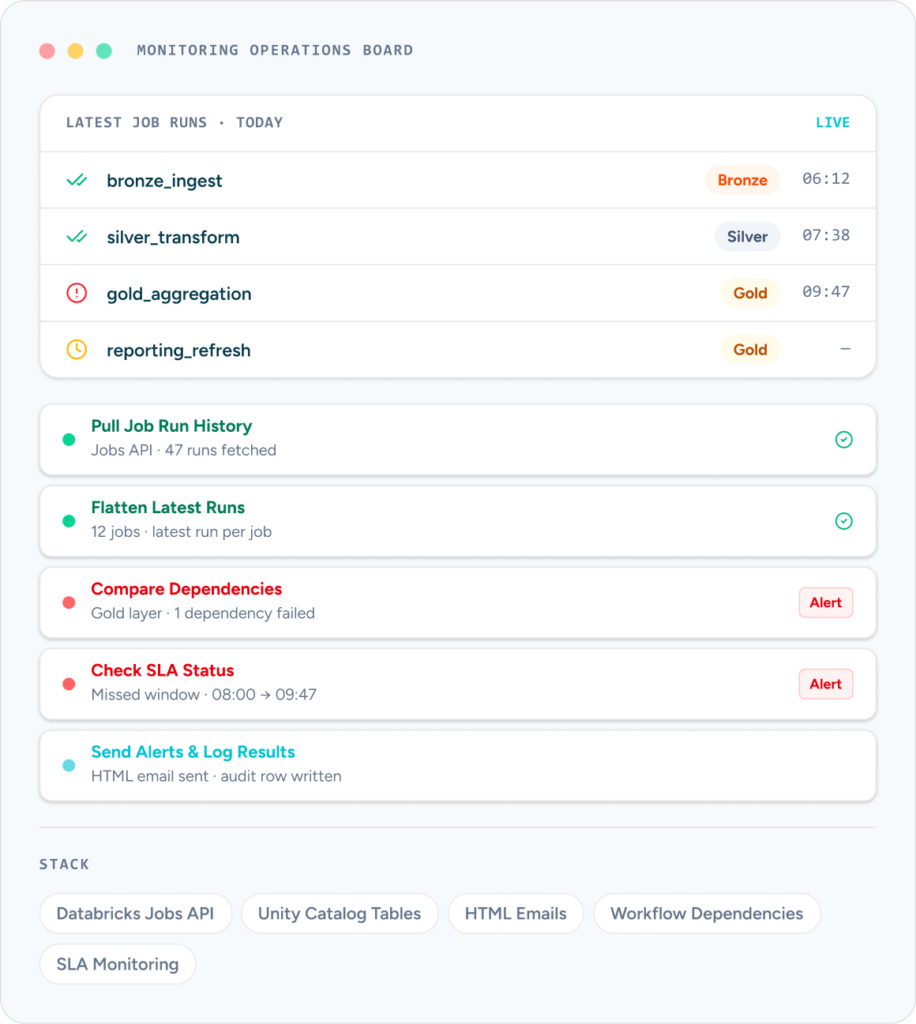Click the blue status dot on Send Alerts
Viewport: 916px width, 1024px height.
point(69,765)
